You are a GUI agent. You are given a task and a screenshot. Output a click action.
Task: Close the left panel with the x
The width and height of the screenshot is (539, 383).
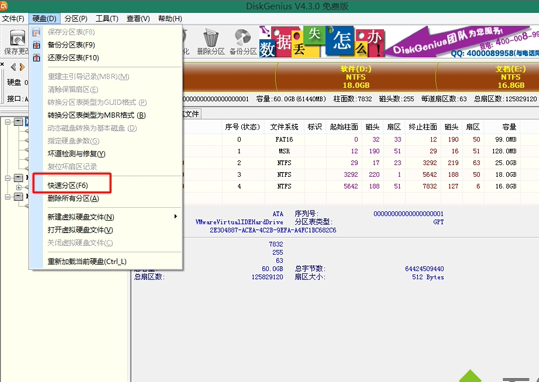pyautogui.click(x=2, y=64)
